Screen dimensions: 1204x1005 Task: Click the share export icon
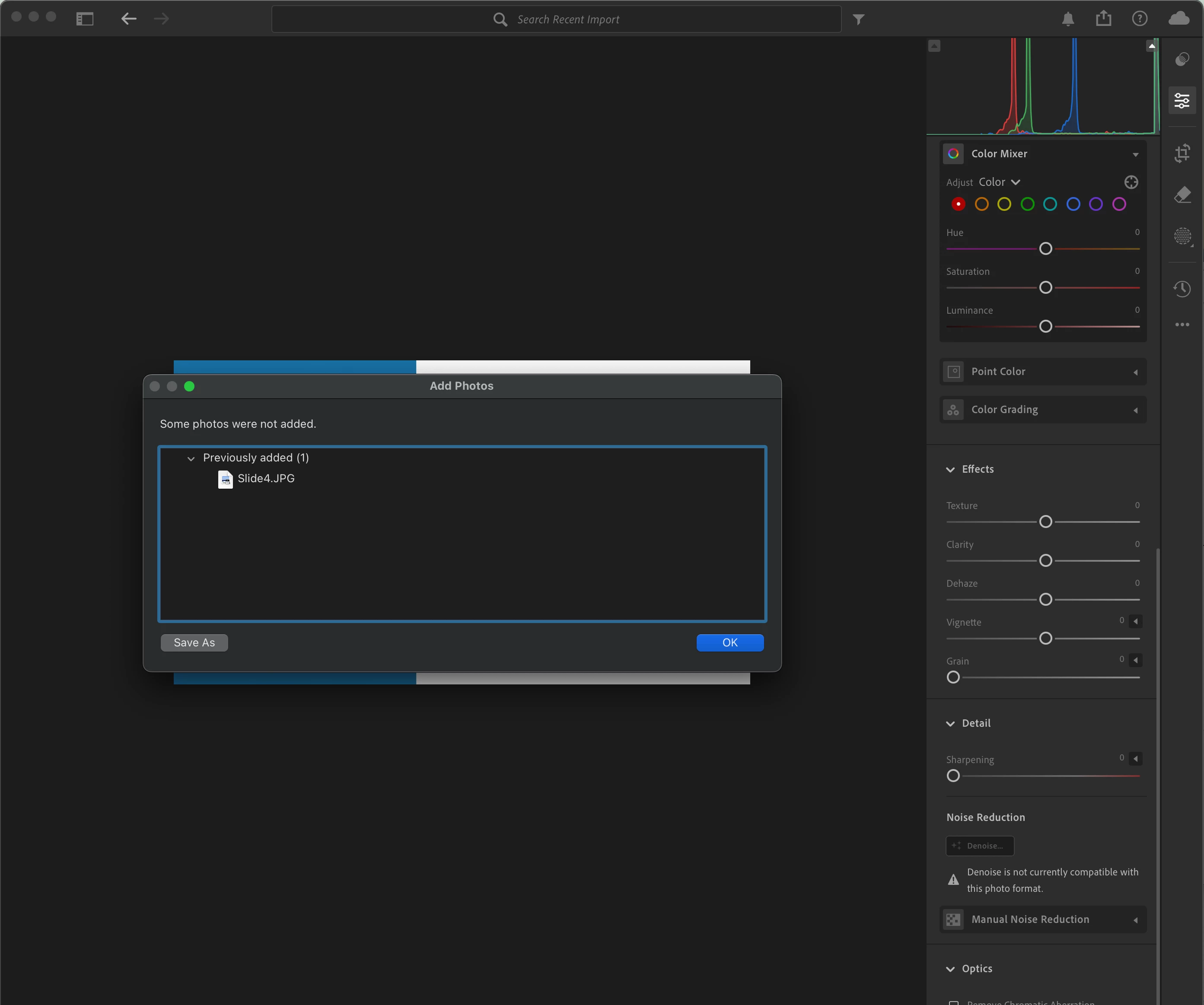pos(1103,19)
